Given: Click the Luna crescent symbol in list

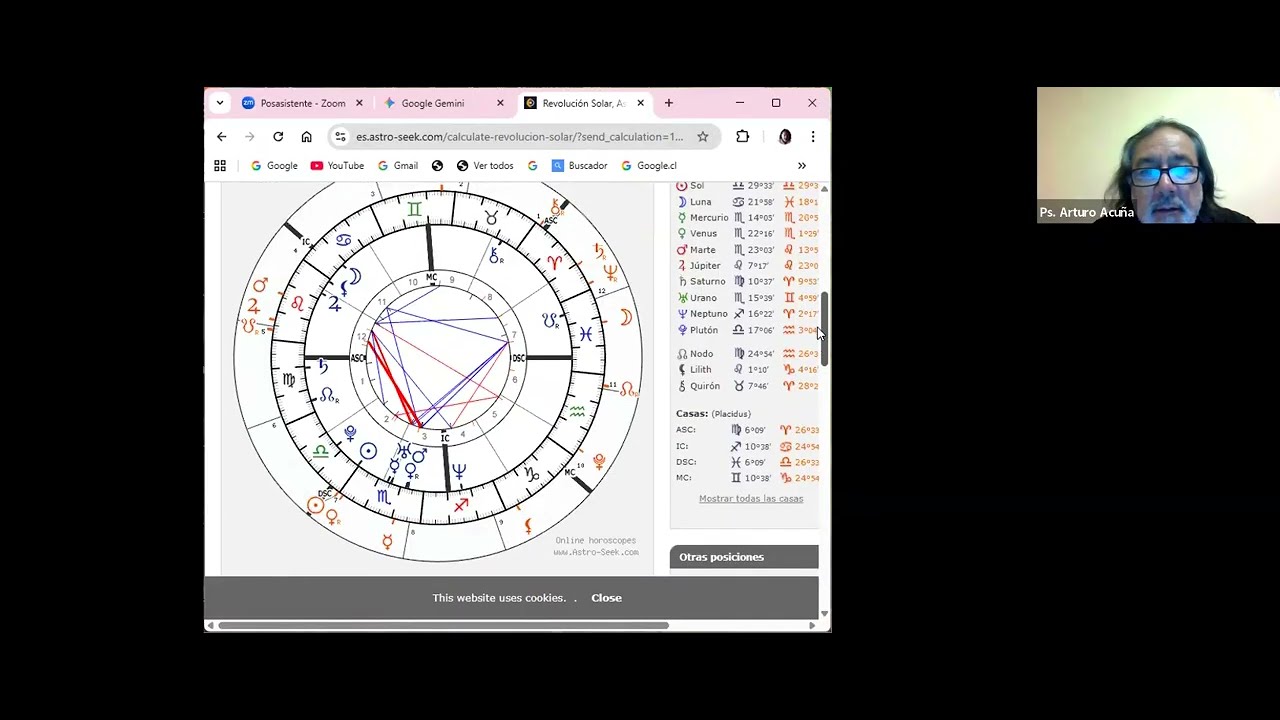Looking at the screenshot, I should pos(682,202).
